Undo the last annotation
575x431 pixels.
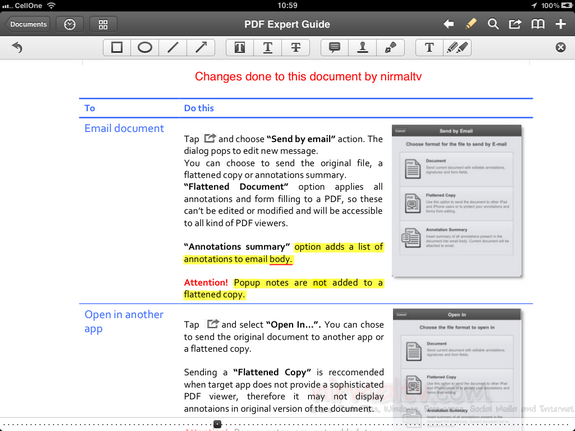click(x=17, y=47)
